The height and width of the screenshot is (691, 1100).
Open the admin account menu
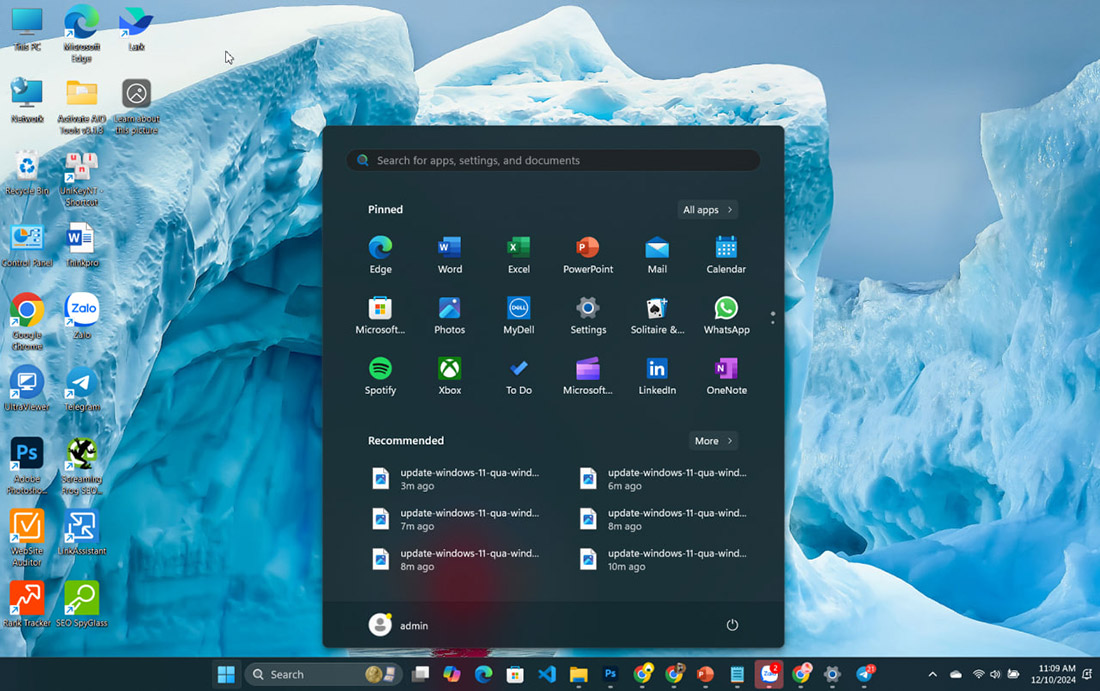click(399, 624)
